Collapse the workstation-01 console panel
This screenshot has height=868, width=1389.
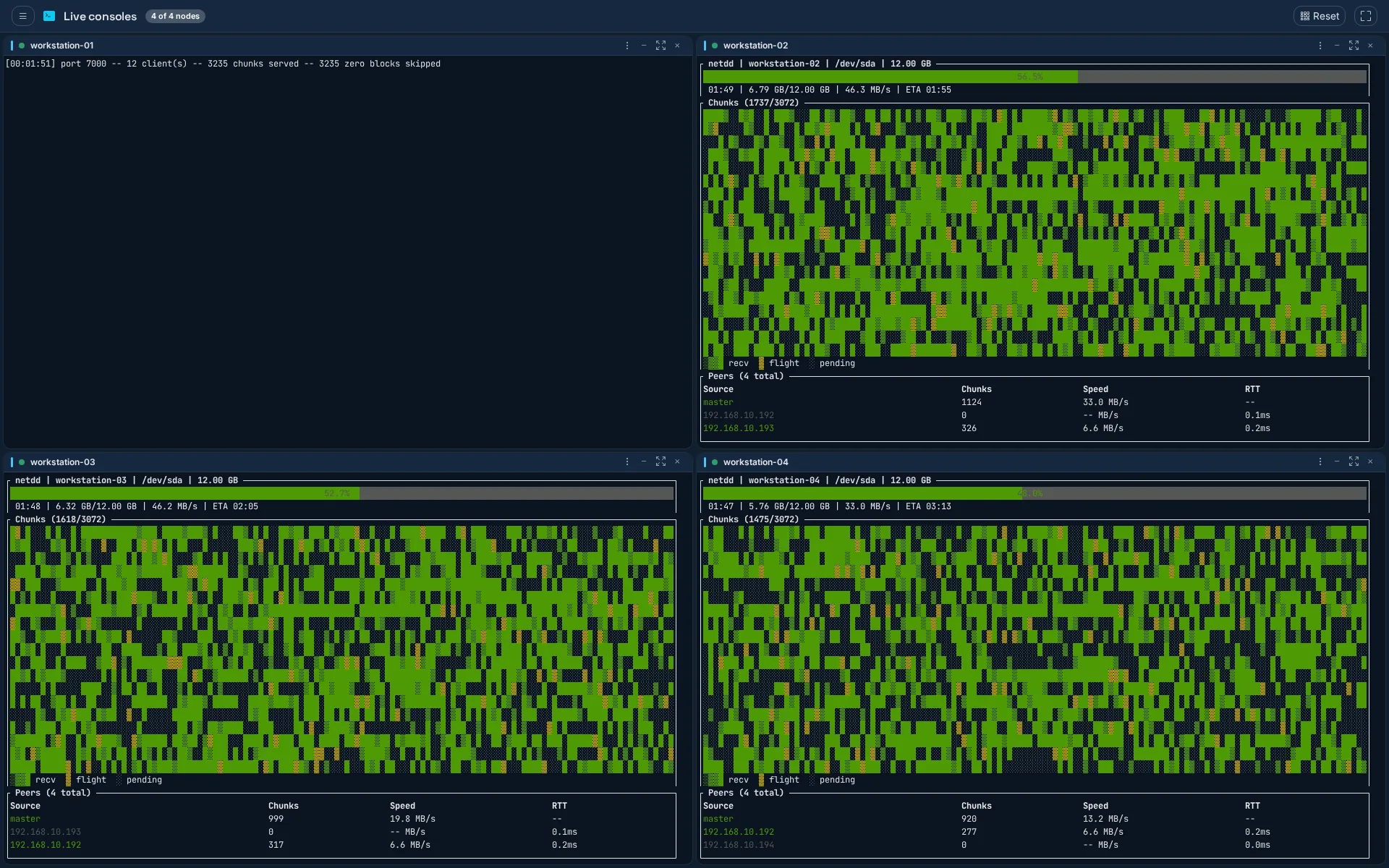point(644,46)
